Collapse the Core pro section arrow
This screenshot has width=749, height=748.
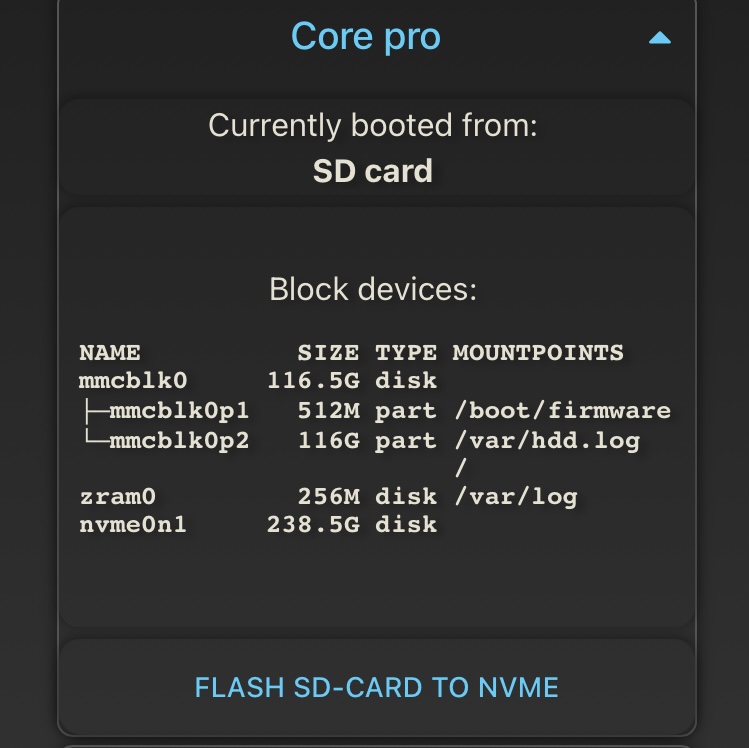click(x=659, y=38)
